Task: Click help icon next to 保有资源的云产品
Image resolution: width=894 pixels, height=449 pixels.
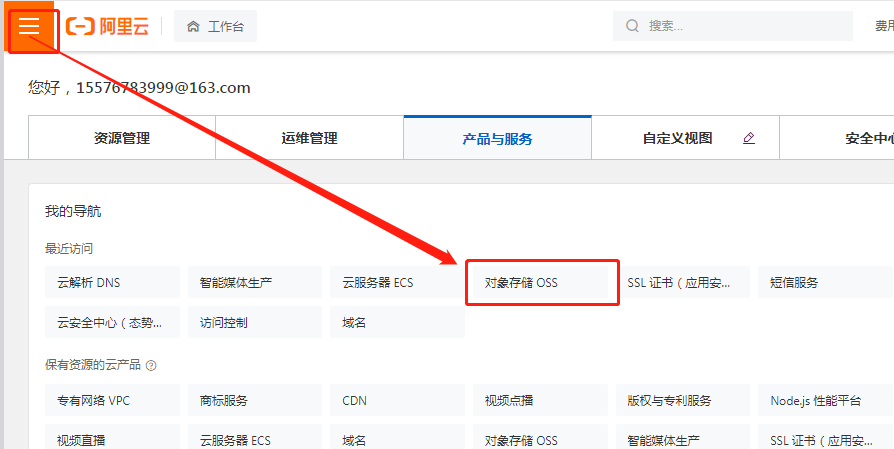Action: [x=151, y=365]
